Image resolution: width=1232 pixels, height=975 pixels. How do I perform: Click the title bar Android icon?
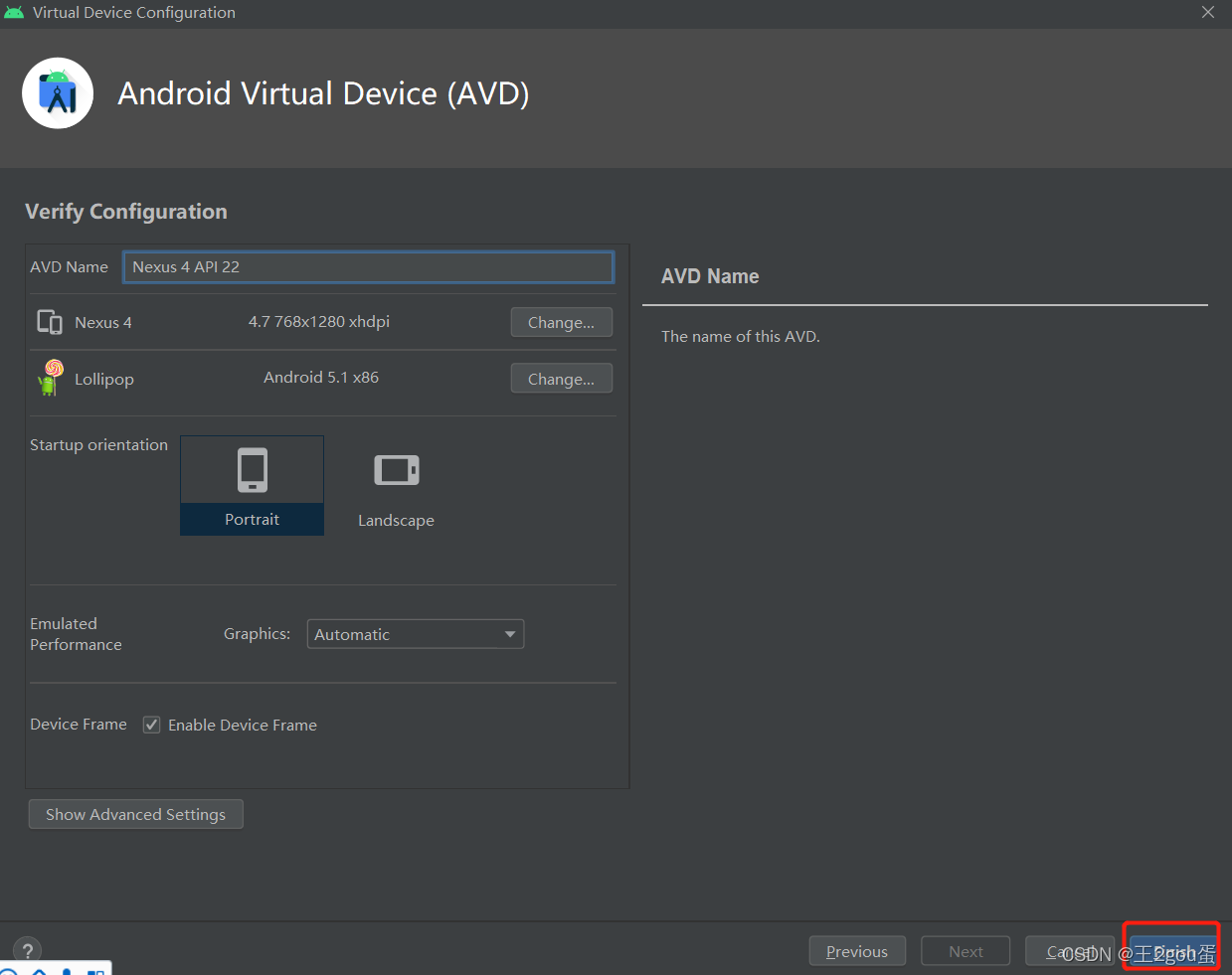pyautogui.click(x=14, y=12)
